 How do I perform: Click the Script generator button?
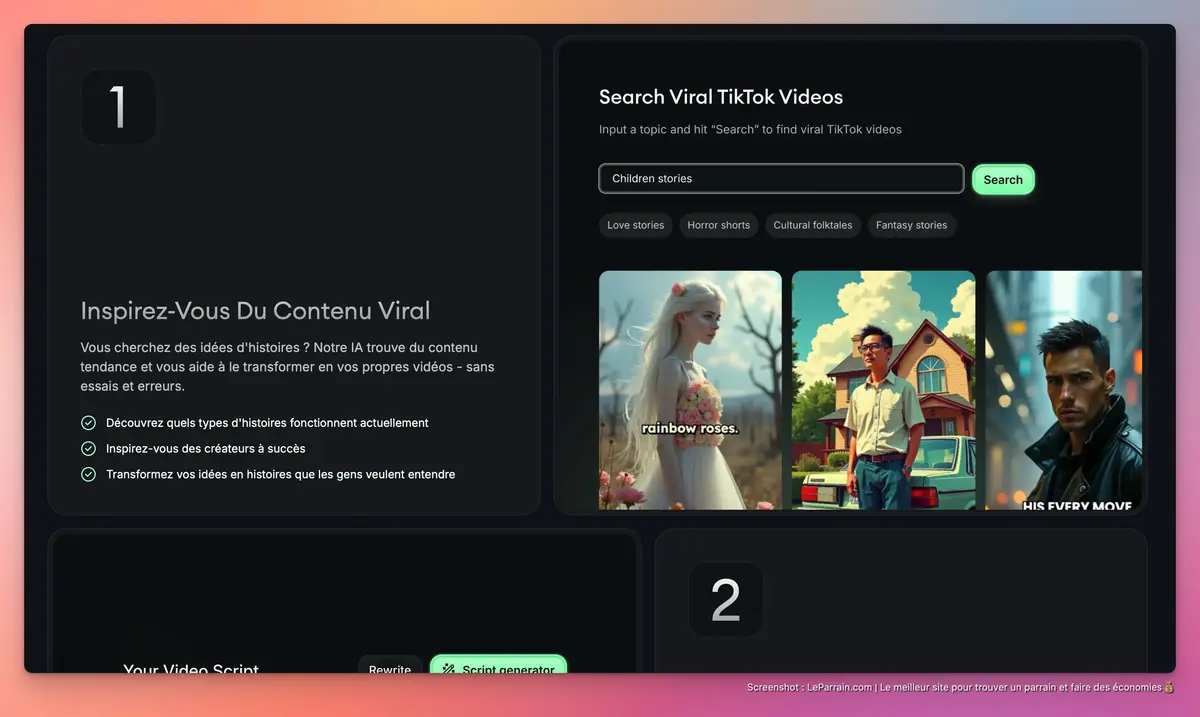point(498,665)
